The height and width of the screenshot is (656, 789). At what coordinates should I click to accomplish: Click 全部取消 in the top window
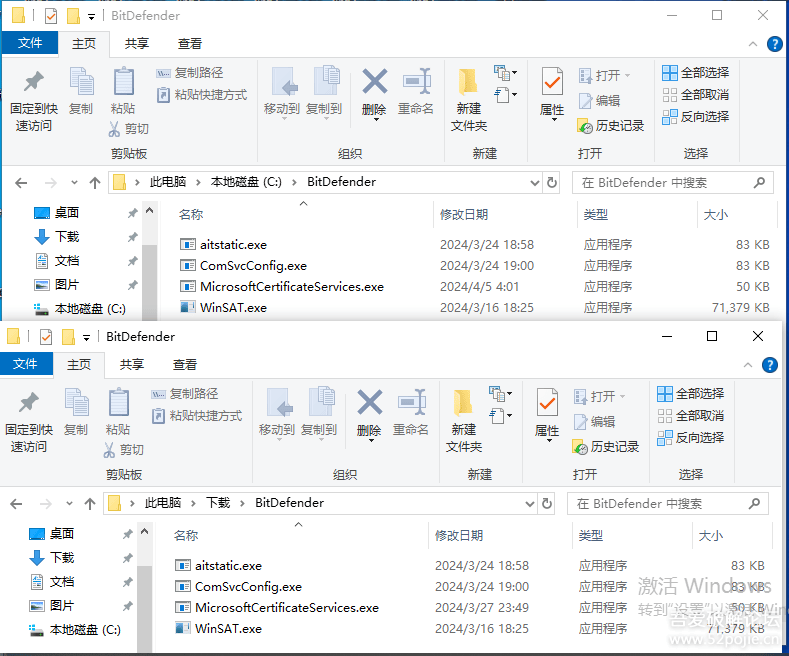pos(695,95)
